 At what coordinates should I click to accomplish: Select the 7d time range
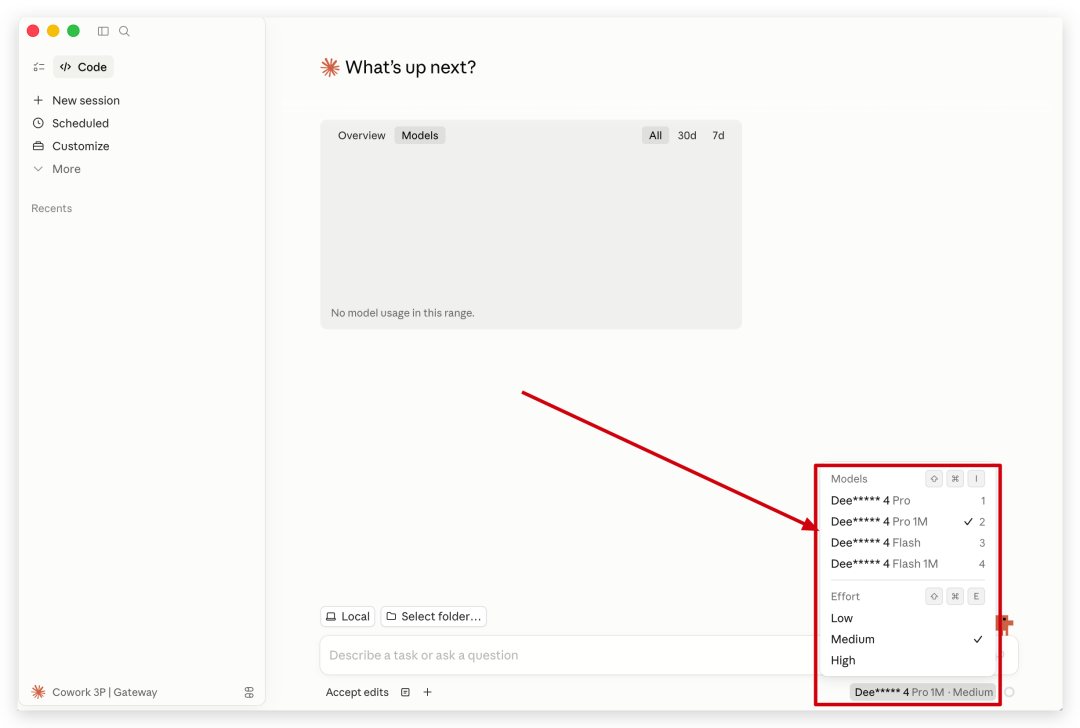click(x=718, y=135)
